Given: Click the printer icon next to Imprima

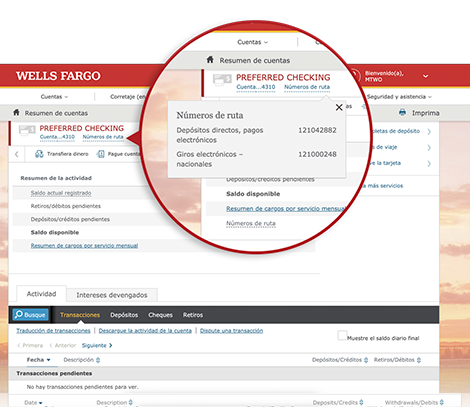Looking at the screenshot, I should tap(402, 112).
